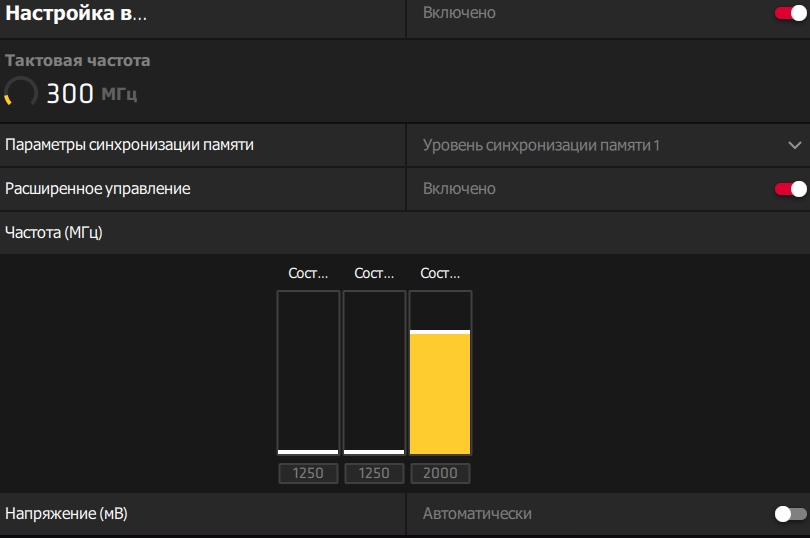Click the 300 МГц clock speed readout

click(92, 95)
